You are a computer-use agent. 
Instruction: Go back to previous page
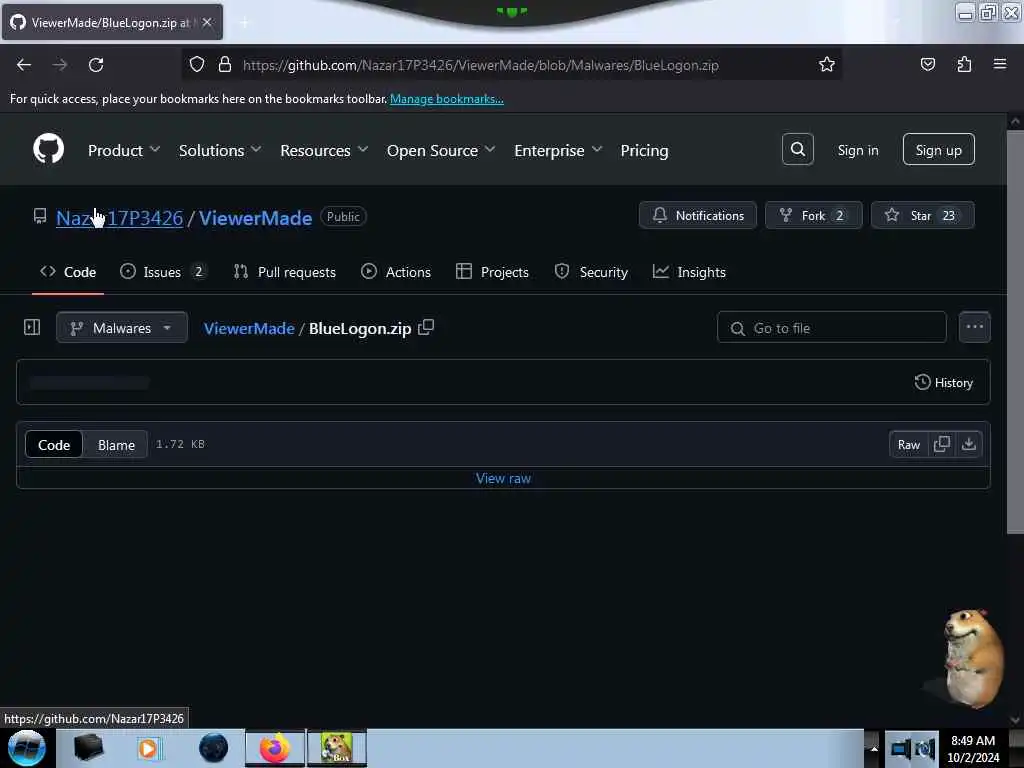(24, 65)
